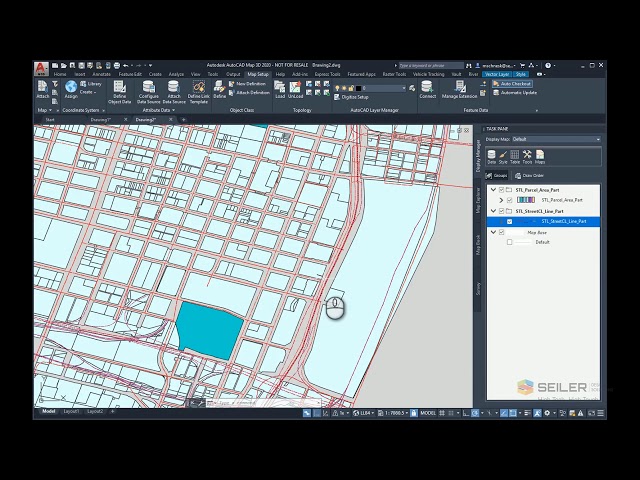
Task: Toggle Auto Checkout option
Action: 512,84
